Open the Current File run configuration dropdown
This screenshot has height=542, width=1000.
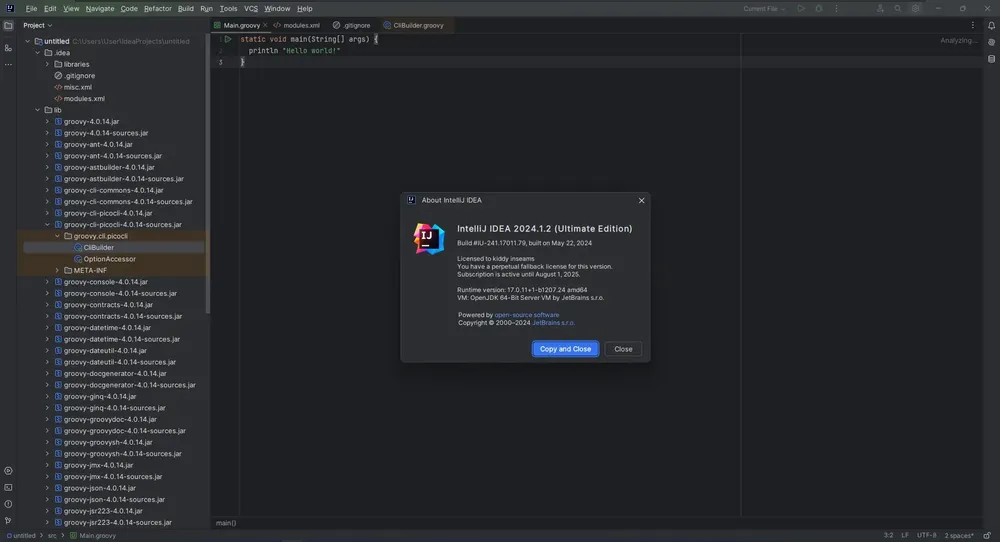pos(764,8)
